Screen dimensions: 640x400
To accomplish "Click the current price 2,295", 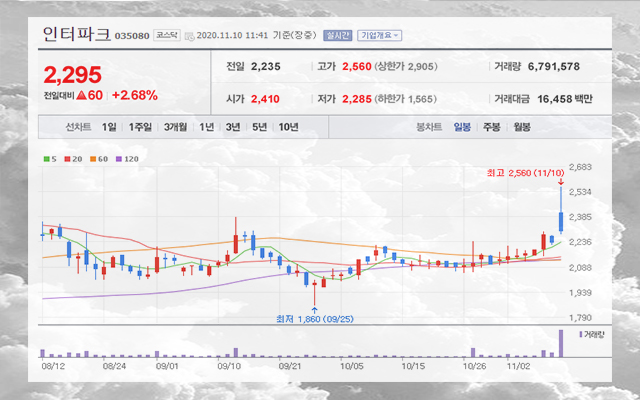I will tap(73, 75).
